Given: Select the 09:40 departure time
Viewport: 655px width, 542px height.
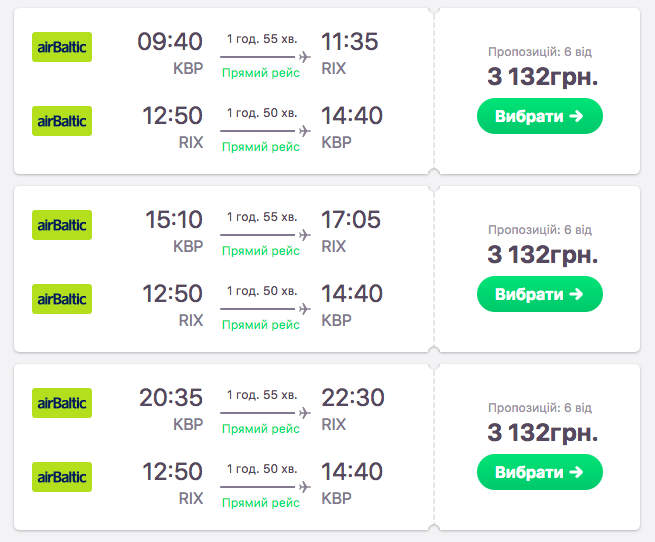Looking at the screenshot, I should (170, 42).
